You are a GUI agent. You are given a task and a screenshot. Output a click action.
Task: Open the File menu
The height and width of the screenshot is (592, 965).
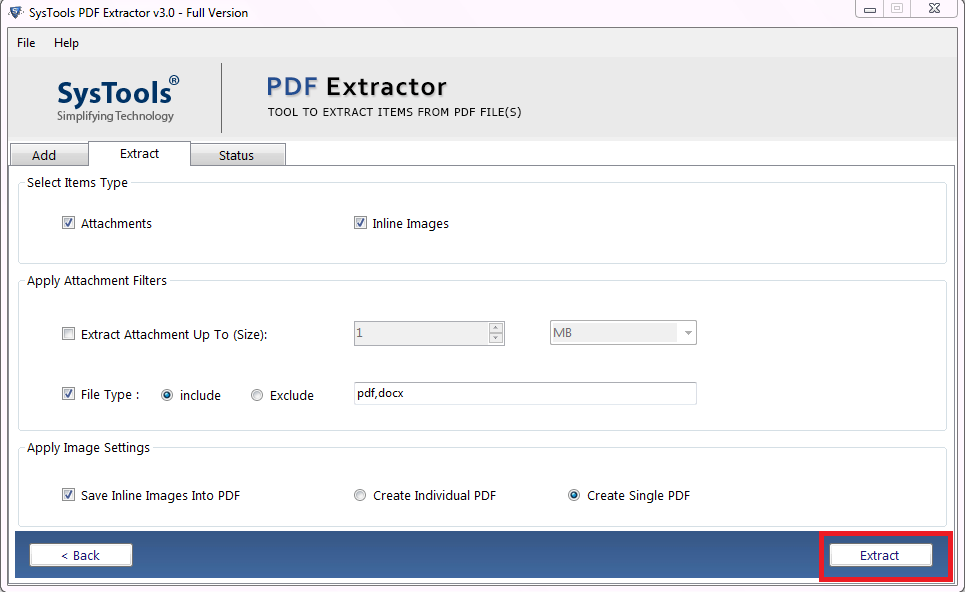click(26, 43)
